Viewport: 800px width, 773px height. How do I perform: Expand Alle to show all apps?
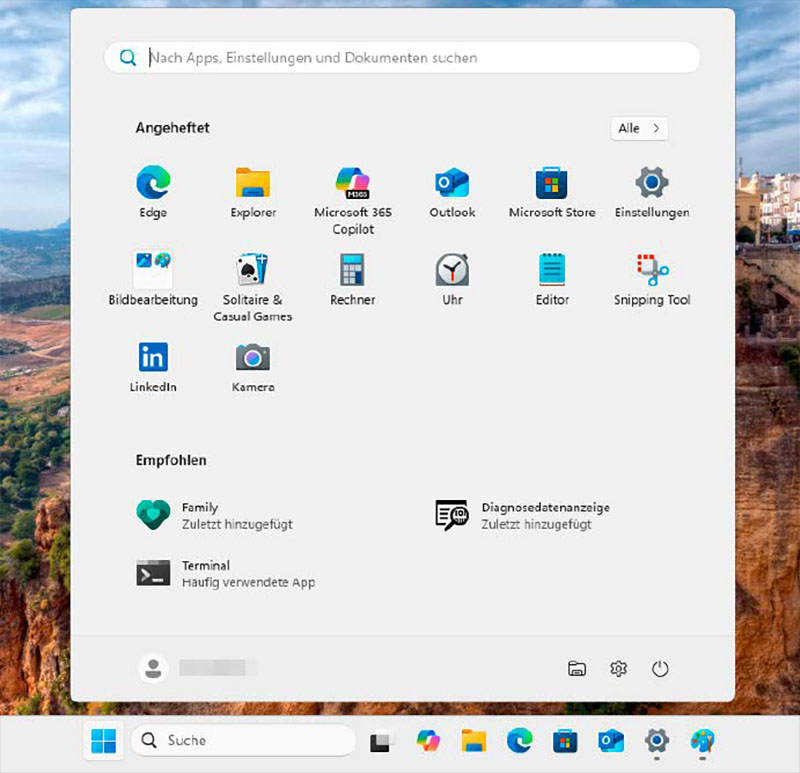[639, 128]
